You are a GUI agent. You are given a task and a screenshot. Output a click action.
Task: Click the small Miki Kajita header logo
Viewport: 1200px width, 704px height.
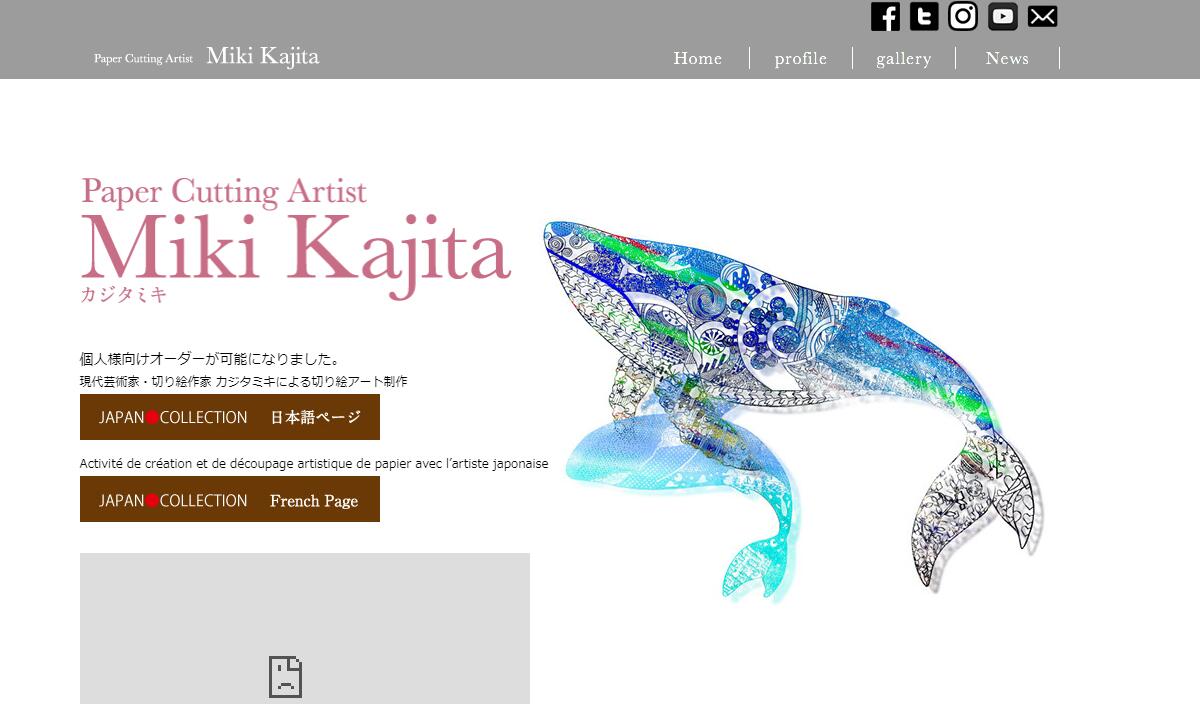[207, 57]
